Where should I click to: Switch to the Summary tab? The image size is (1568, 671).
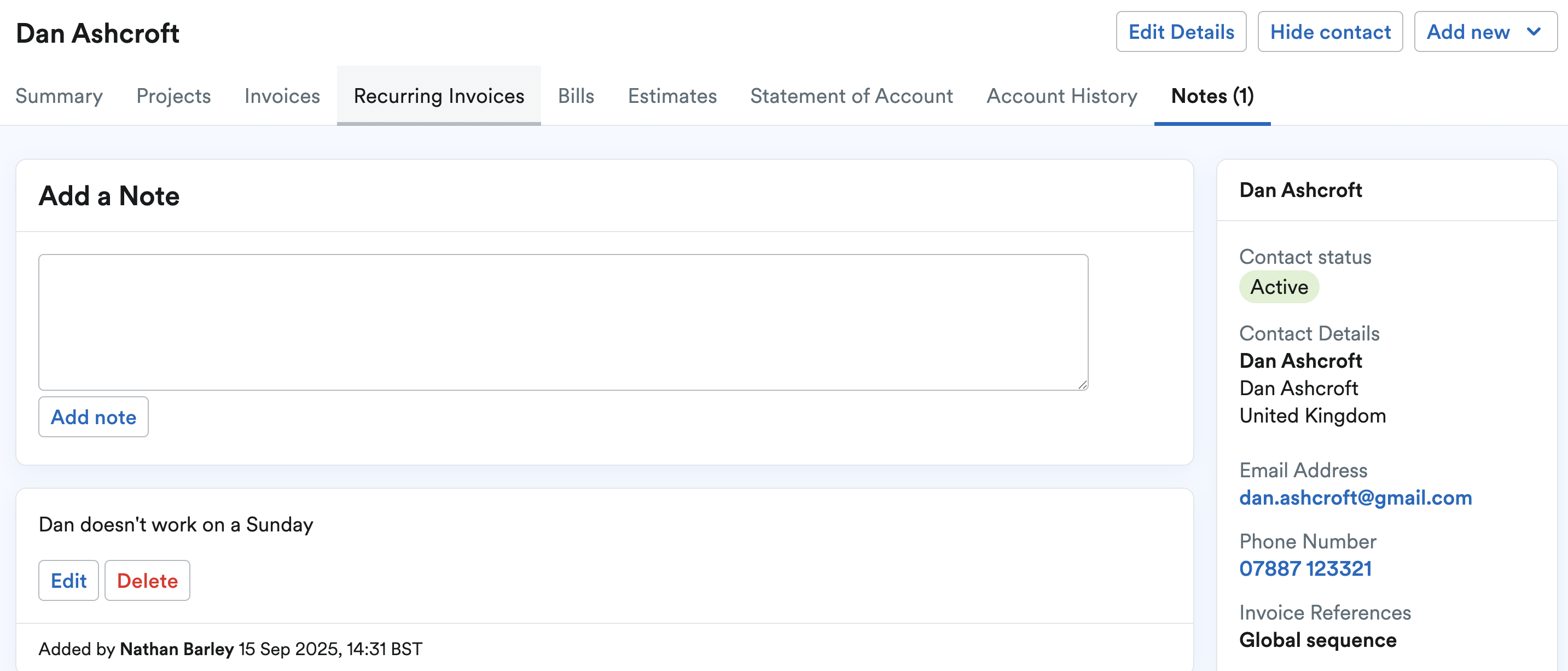59,96
